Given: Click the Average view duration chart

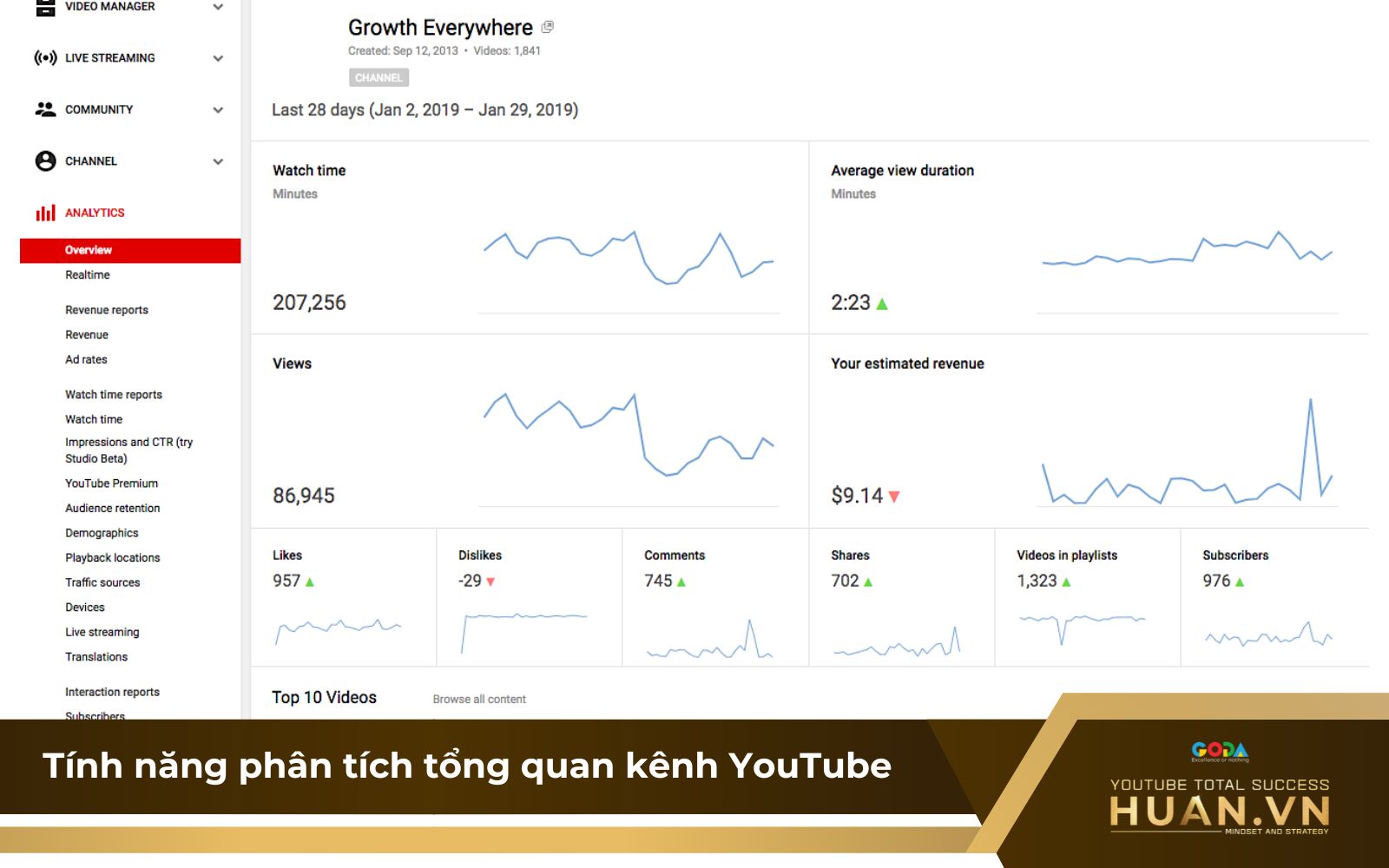Looking at the screenshot, I should pyautogui.click(x=1187, y=249).
